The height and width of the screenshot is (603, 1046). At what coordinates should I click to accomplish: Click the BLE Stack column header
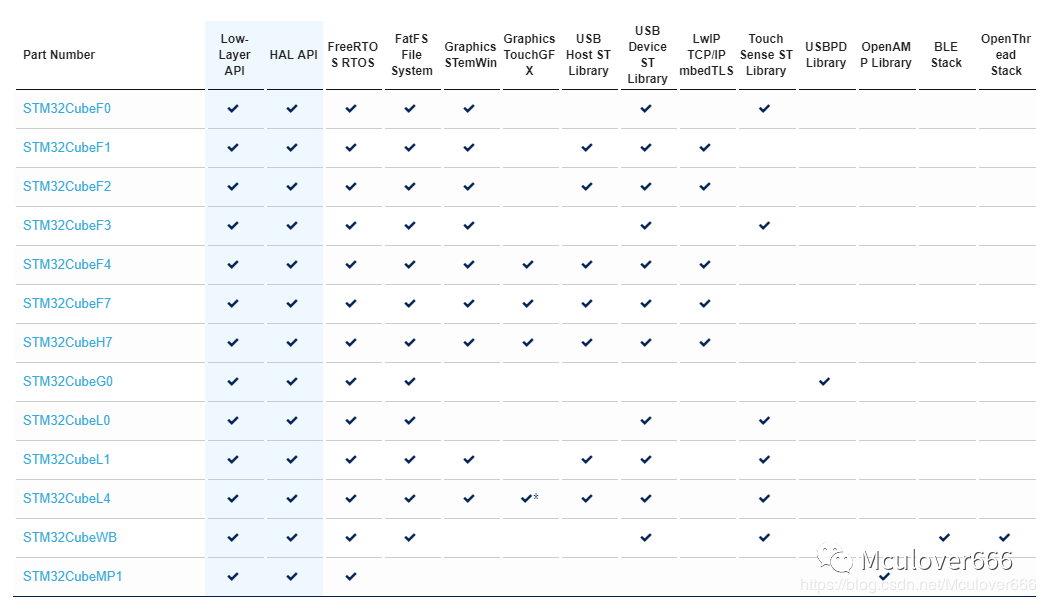pos(946,55)
